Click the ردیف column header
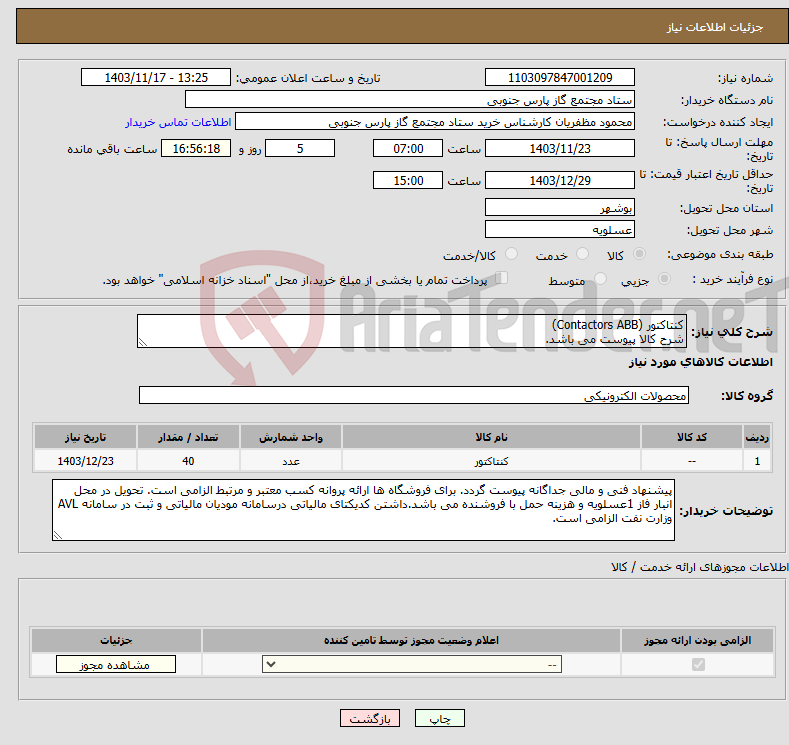789x745 pixels. (x=757, y=437)
